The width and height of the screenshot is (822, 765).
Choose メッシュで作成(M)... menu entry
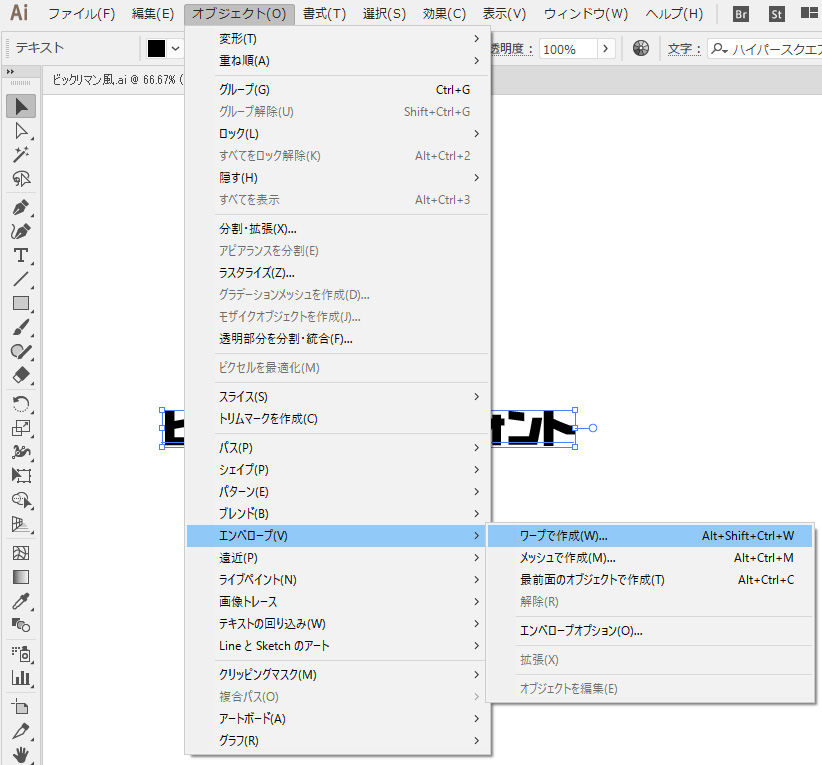tap(650, 558)
